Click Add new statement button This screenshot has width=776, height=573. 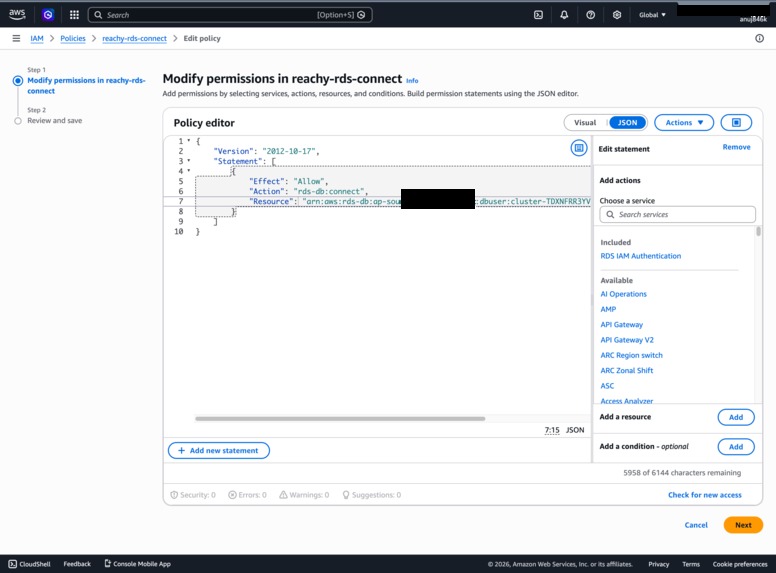point(219,450)
